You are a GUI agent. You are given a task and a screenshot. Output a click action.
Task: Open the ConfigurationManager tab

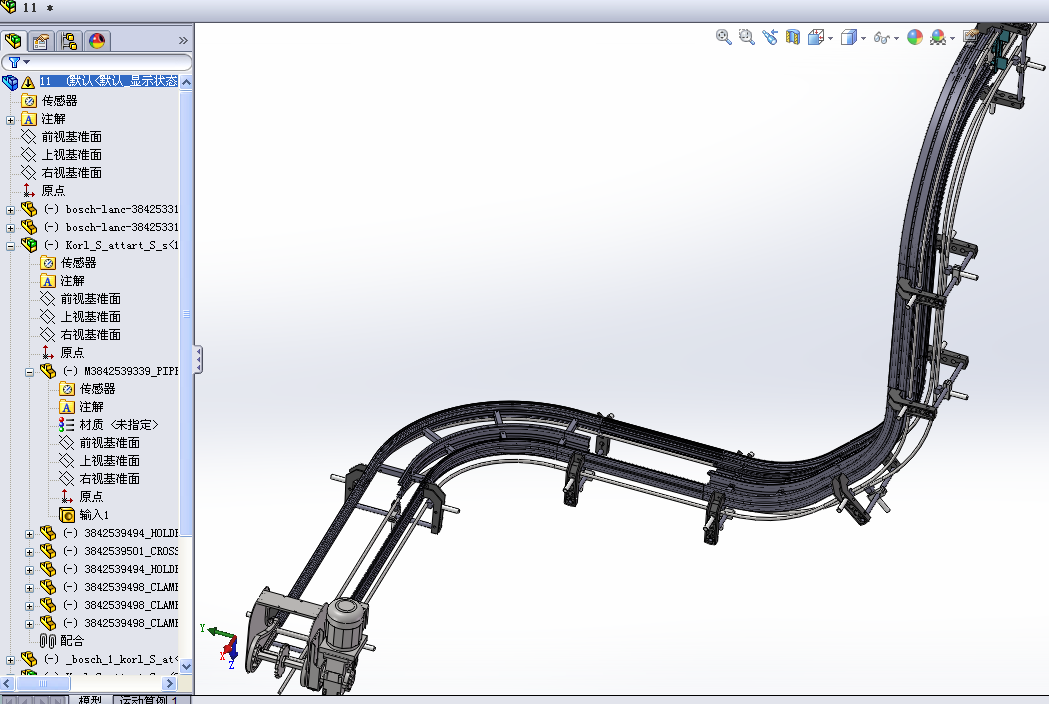click(68, 41)
